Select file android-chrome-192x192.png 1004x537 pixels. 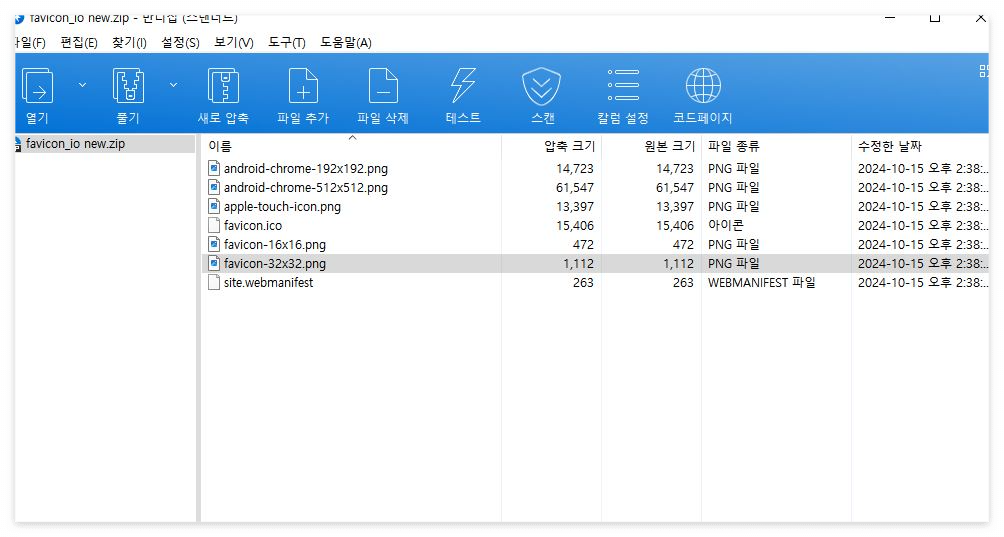[305, 169]
